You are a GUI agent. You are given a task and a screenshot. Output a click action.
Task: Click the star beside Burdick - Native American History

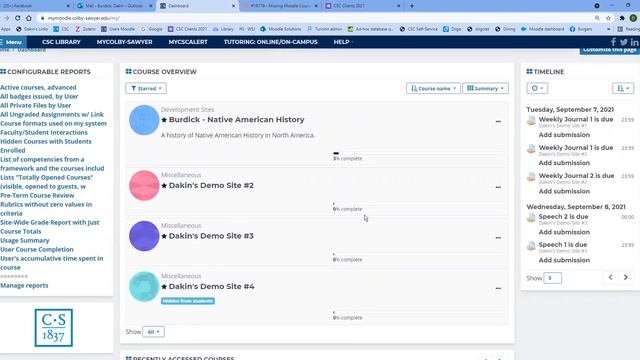click(164, 120)
